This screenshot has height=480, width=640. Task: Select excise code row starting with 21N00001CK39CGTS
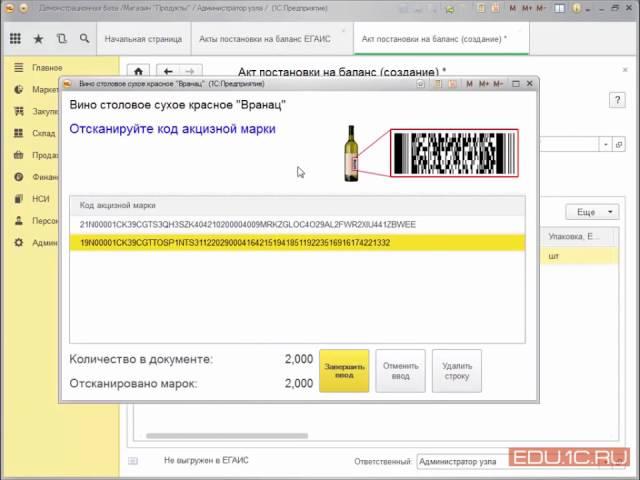coord(297,224)
